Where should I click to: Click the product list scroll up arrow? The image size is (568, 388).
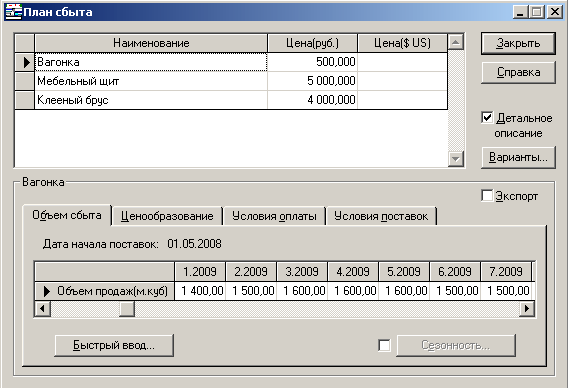[456, 42]
